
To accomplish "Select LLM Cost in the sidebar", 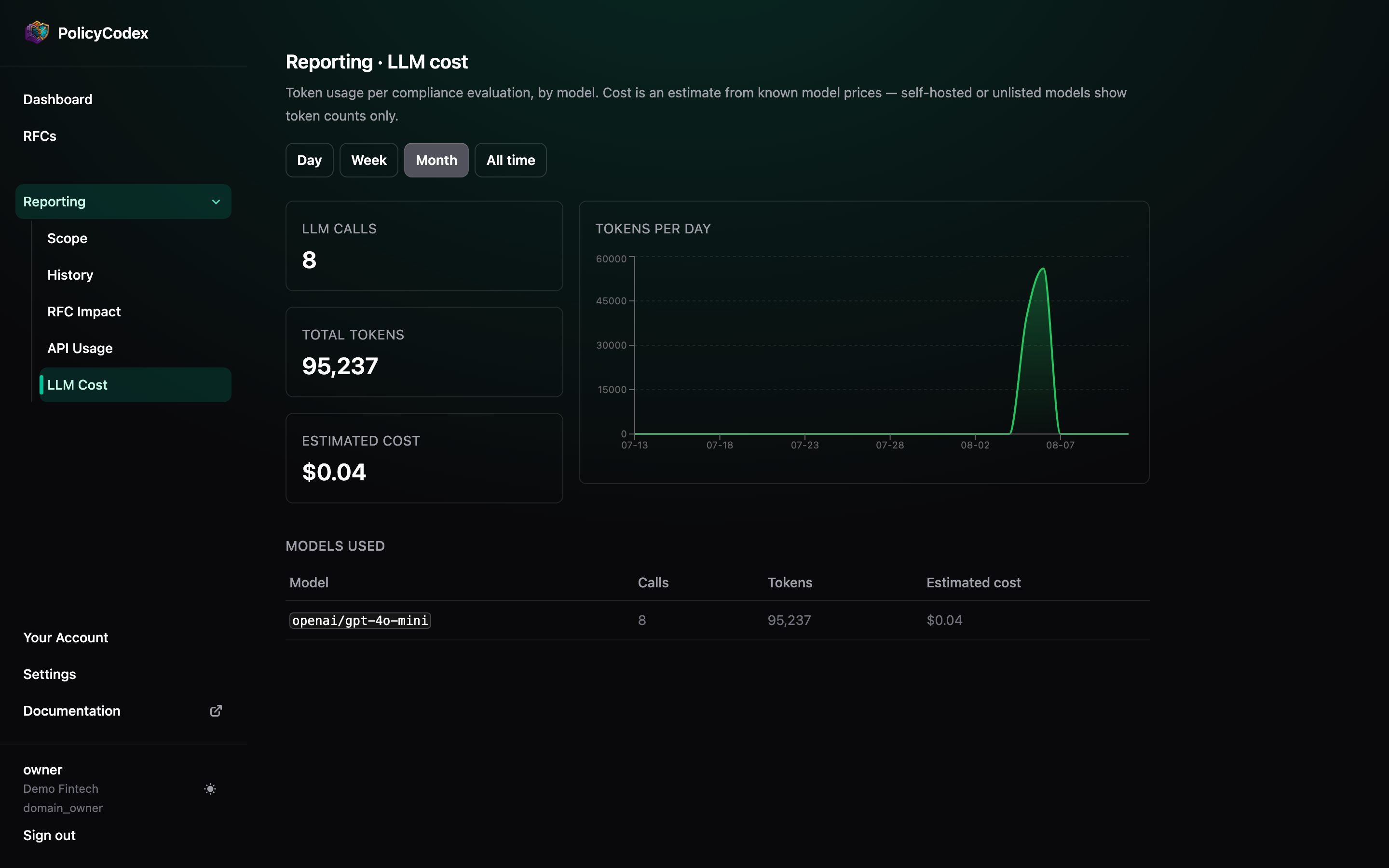I will pyautogui.click(x=136, y=385).
